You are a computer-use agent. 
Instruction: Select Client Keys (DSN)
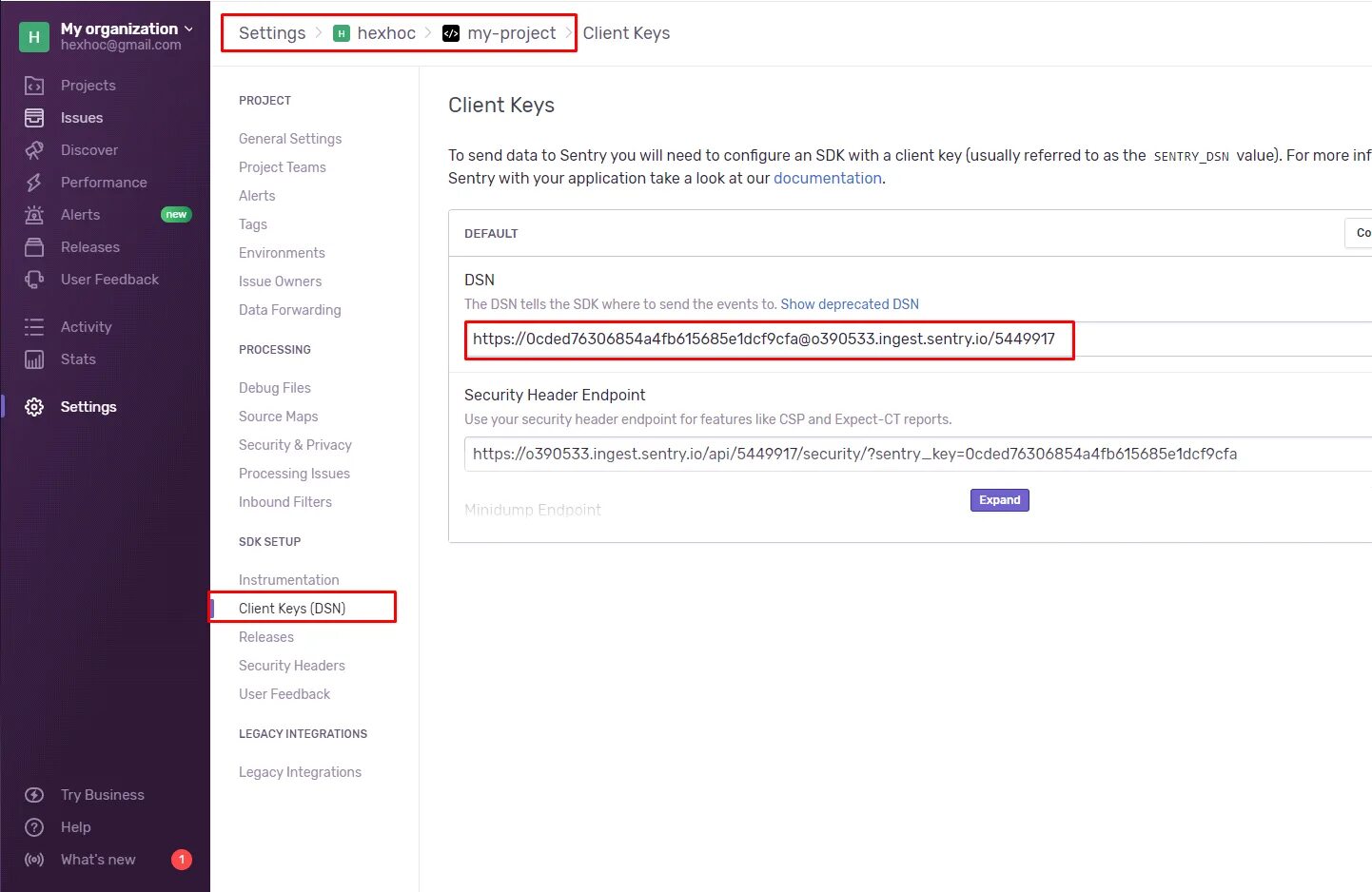(292, 609)
